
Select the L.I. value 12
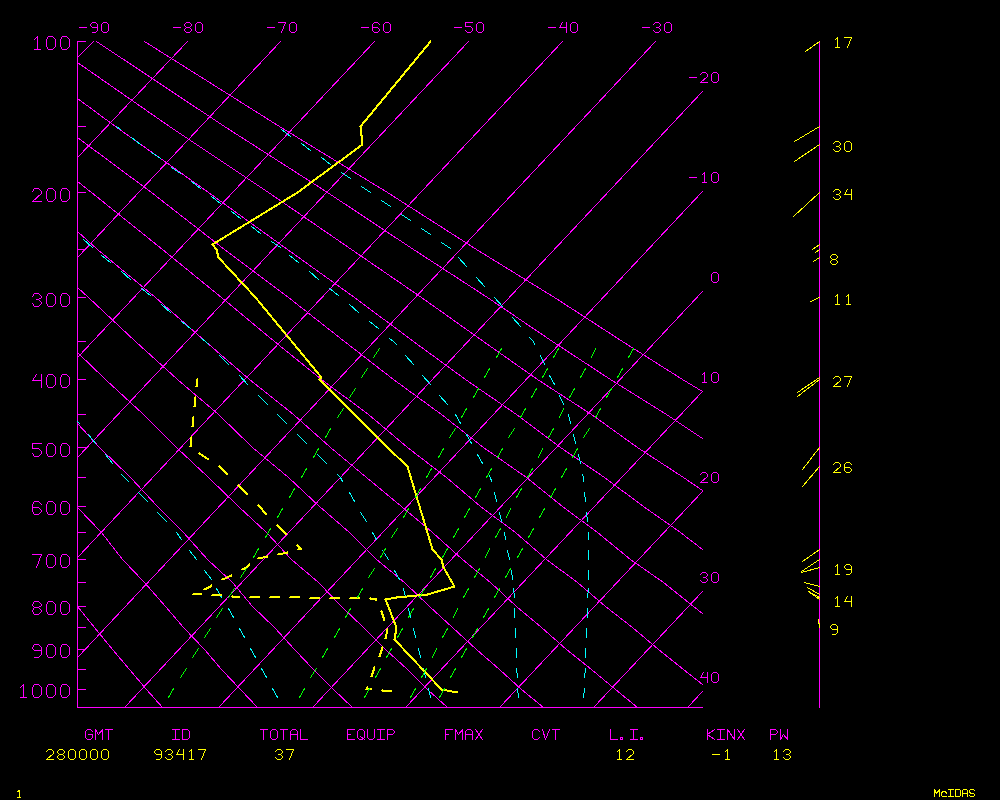[x=625, y=755]
